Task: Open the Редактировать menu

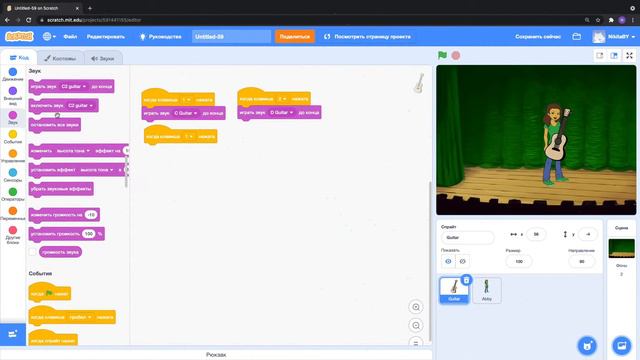Action: tap(105, 36)
